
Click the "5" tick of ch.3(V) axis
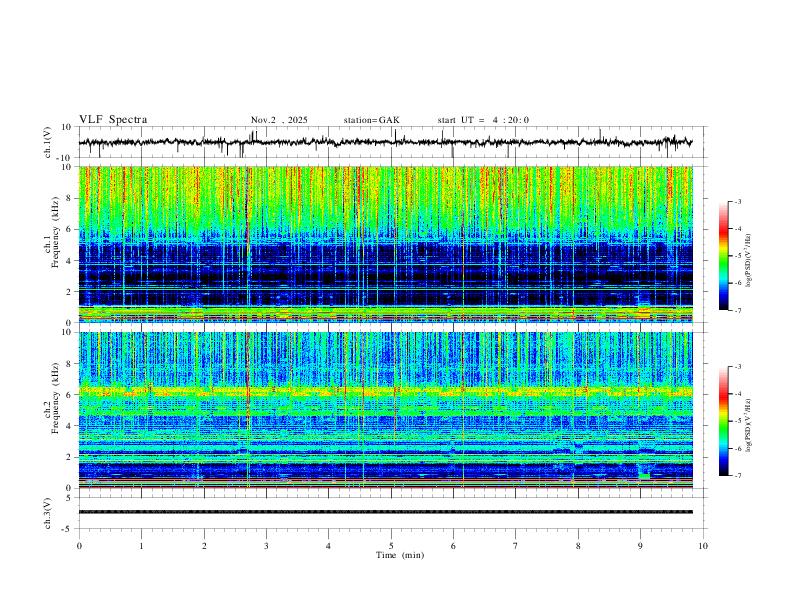[x=70, y=497]
